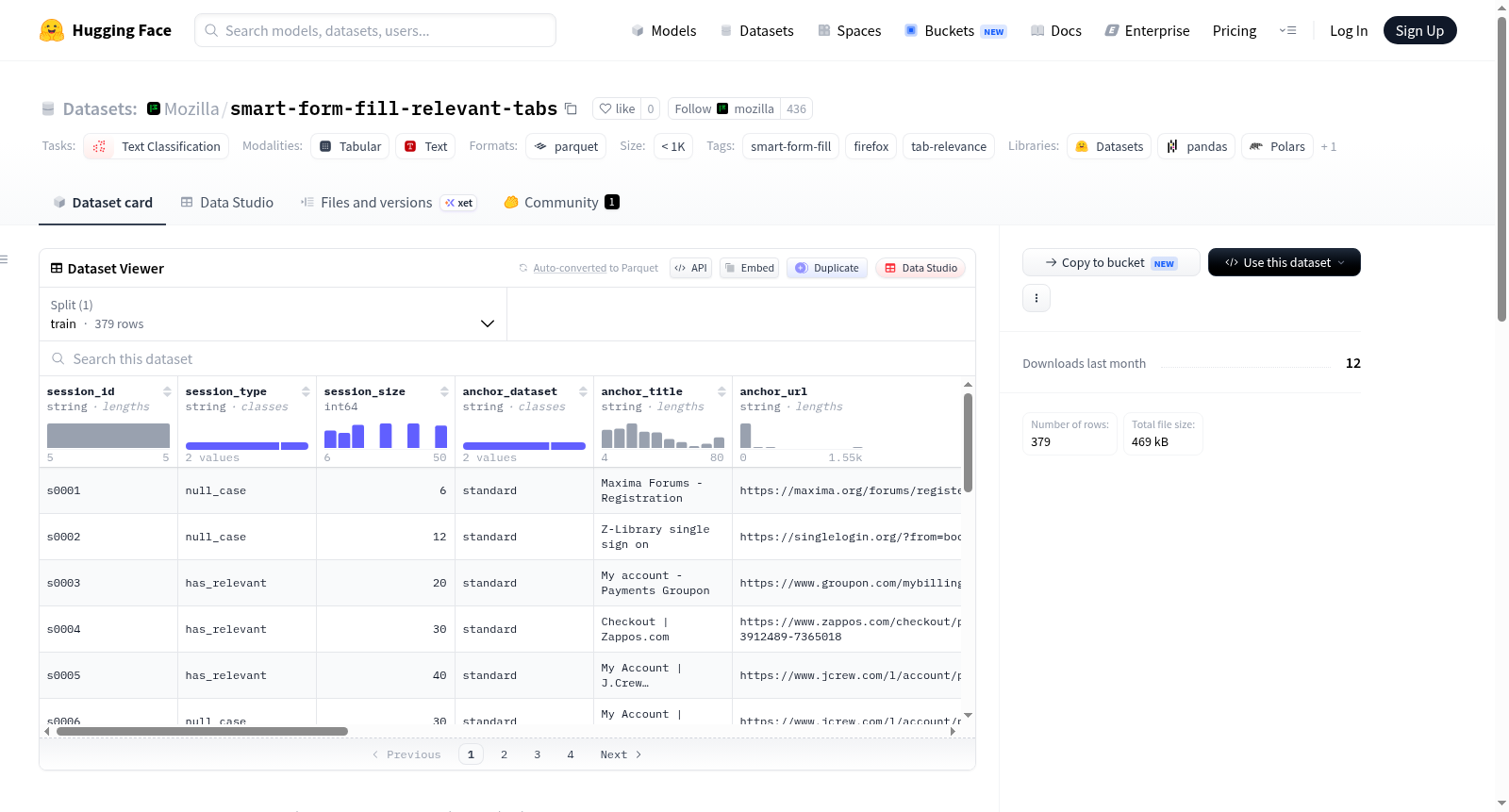The width and height of the screenshot is (1509, 812).
Task: Select the Text Classification task tag
Action: [x=156, y=146]
